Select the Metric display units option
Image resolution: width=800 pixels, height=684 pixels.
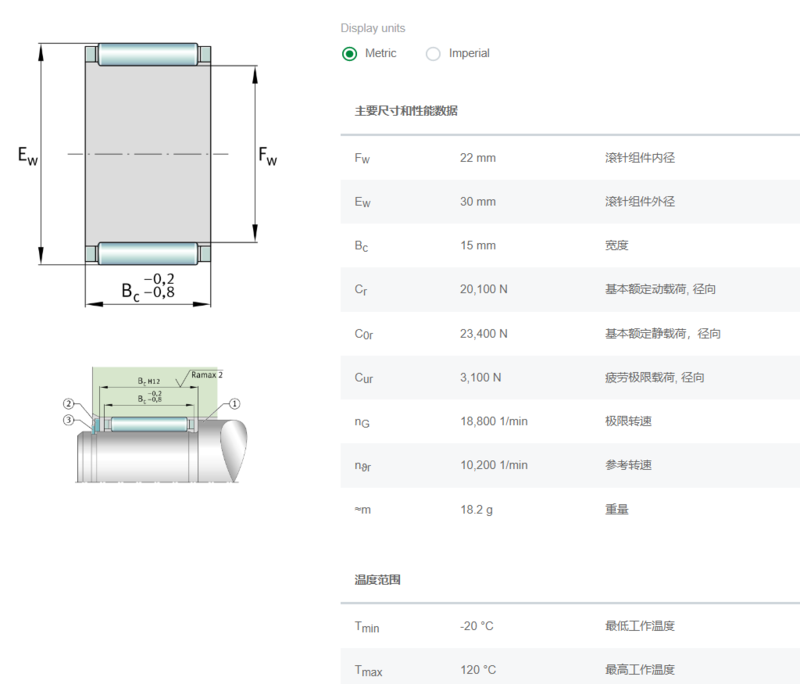point(349,54)
